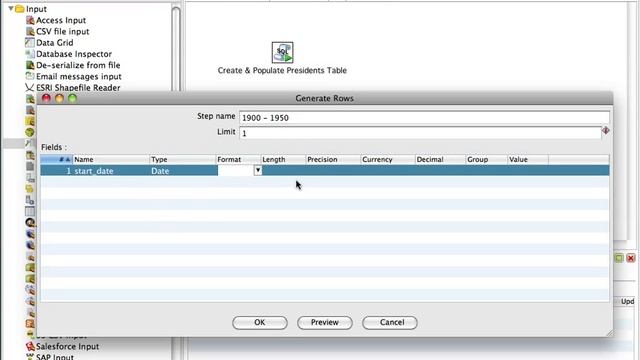640x360 pixels.
Task: Select Email messages input step
Action: (79, 76)
